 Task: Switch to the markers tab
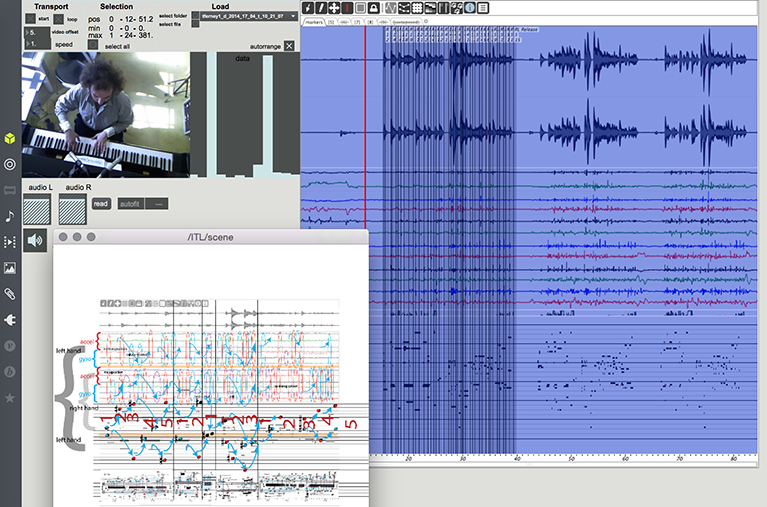click(x=314, y=22)
